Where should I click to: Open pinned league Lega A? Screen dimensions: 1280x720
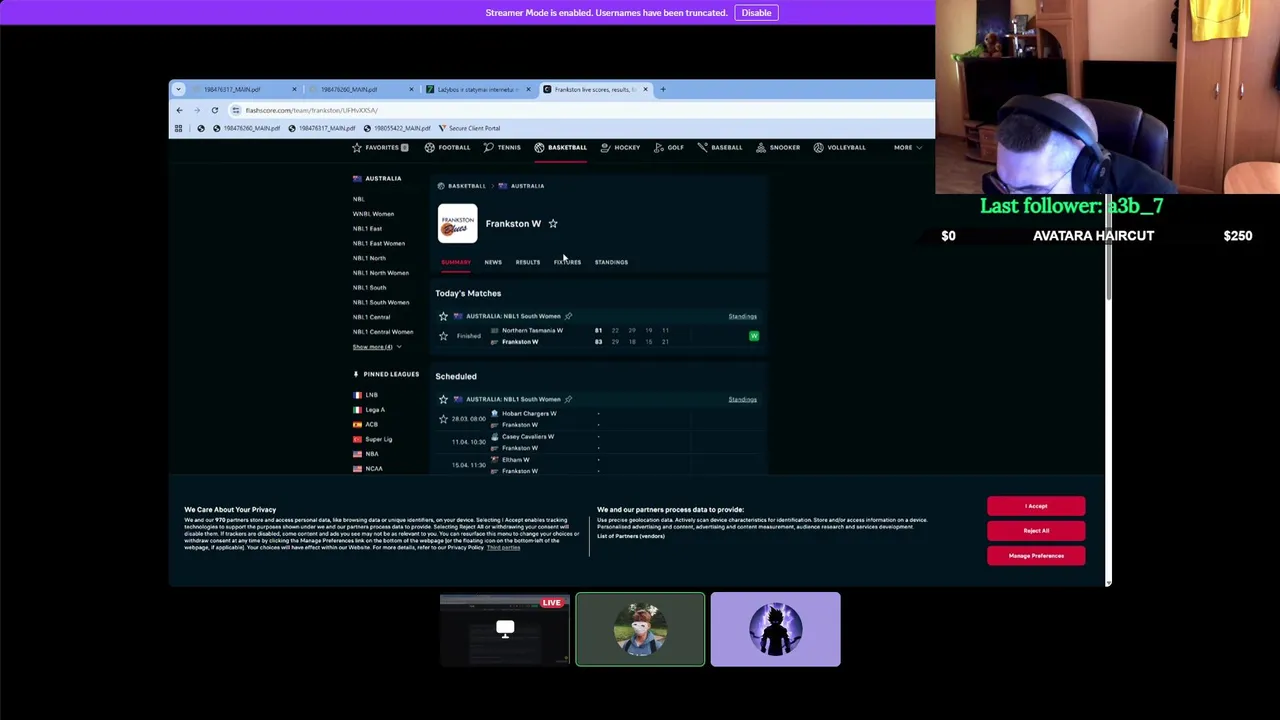click(375, 410)
